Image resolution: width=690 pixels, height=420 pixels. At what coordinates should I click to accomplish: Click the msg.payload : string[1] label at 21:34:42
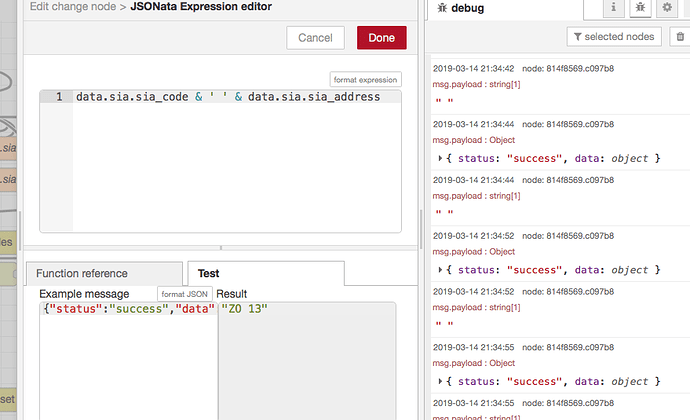coord(476,84)
